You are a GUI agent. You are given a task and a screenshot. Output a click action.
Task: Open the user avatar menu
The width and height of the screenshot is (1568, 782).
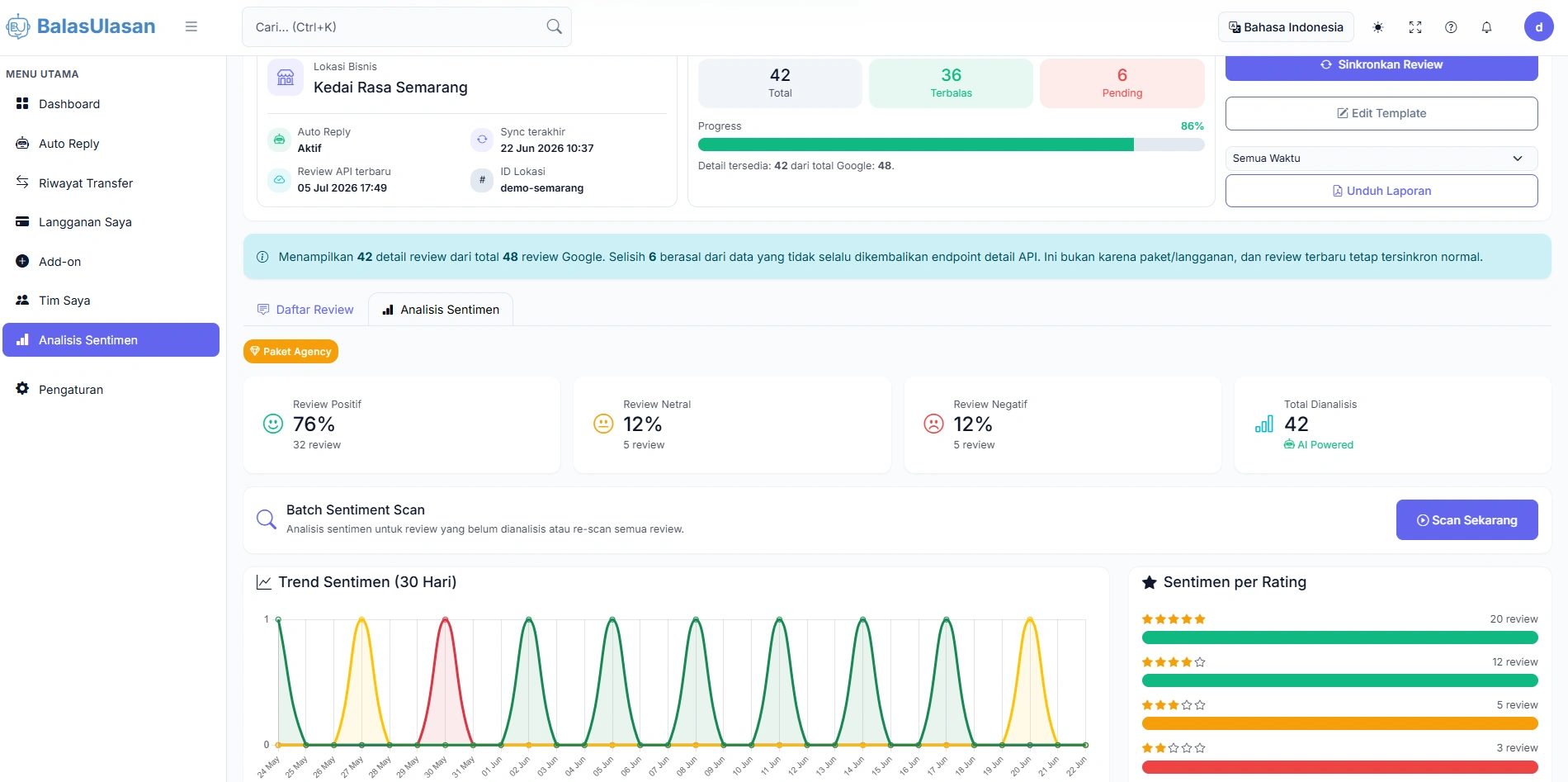tap(1538, 27)
